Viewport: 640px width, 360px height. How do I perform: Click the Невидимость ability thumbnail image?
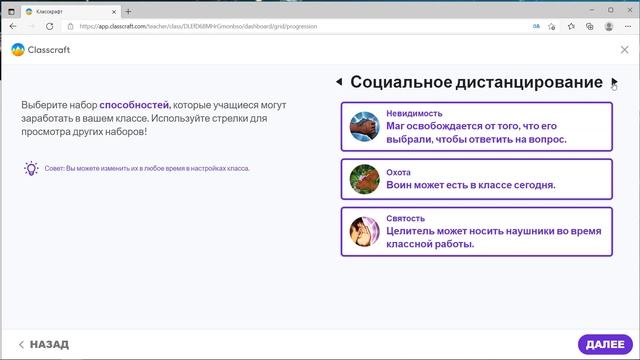[x=364, y=127]
